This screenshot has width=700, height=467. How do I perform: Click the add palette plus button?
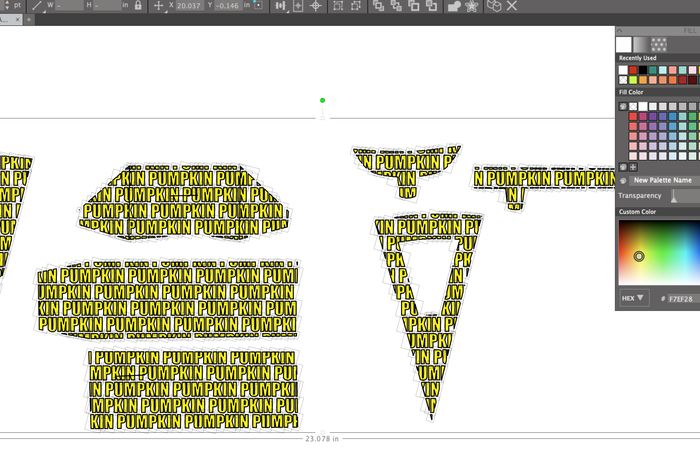(x=633, y=167)
